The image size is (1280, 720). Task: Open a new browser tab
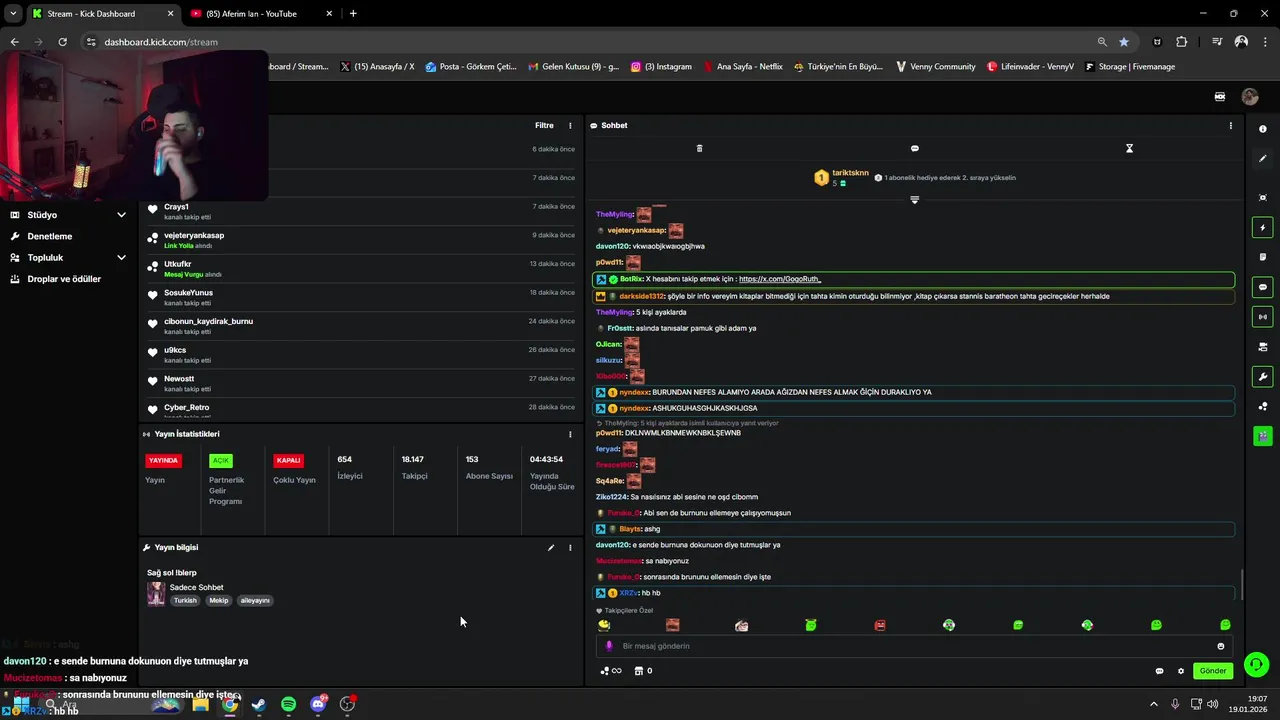[x=353, y=14]
